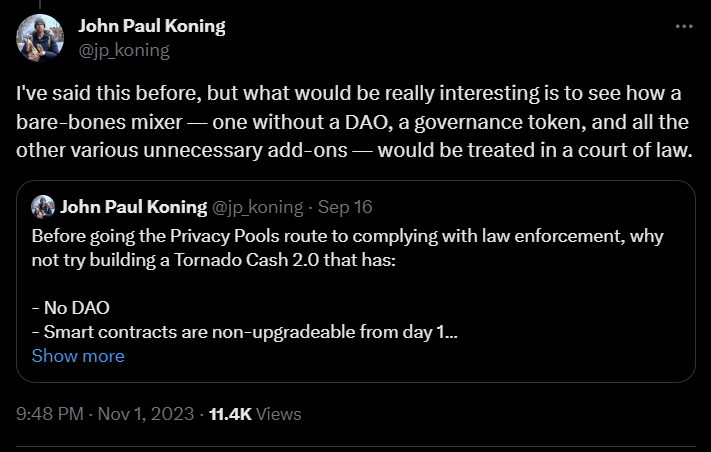Click the "- No DAO" line in quote

(x=70, y=308)
